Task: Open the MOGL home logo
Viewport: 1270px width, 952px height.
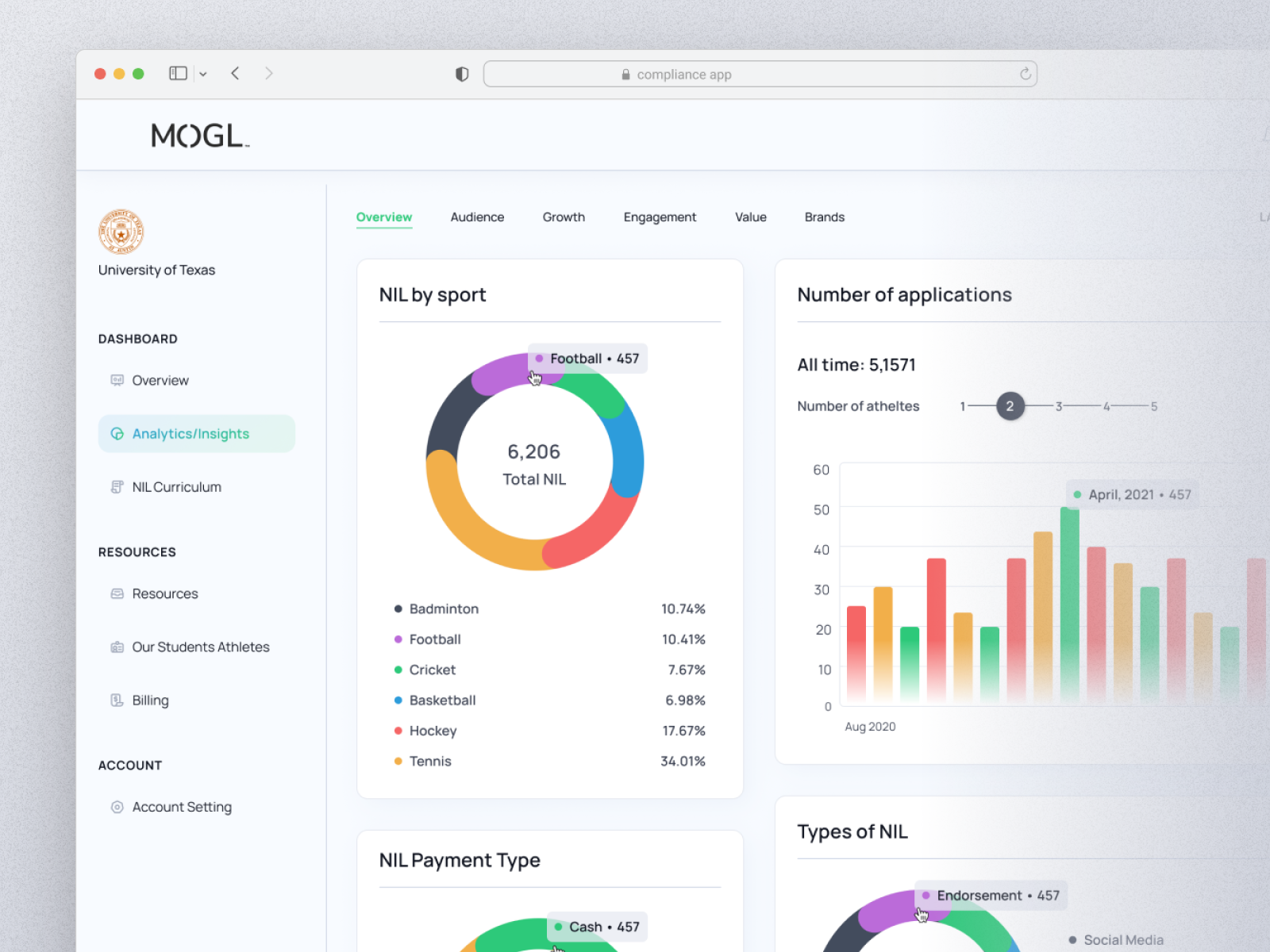Action: pos(198,134)
